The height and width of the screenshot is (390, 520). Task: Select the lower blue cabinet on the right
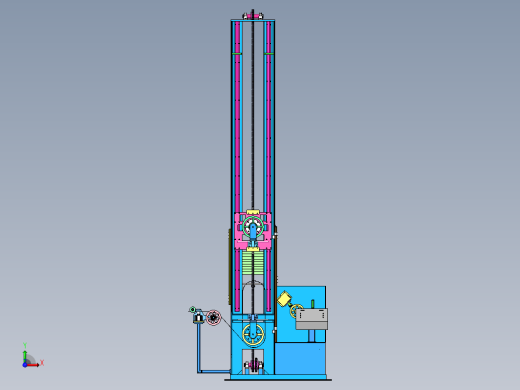click(300, 359)
